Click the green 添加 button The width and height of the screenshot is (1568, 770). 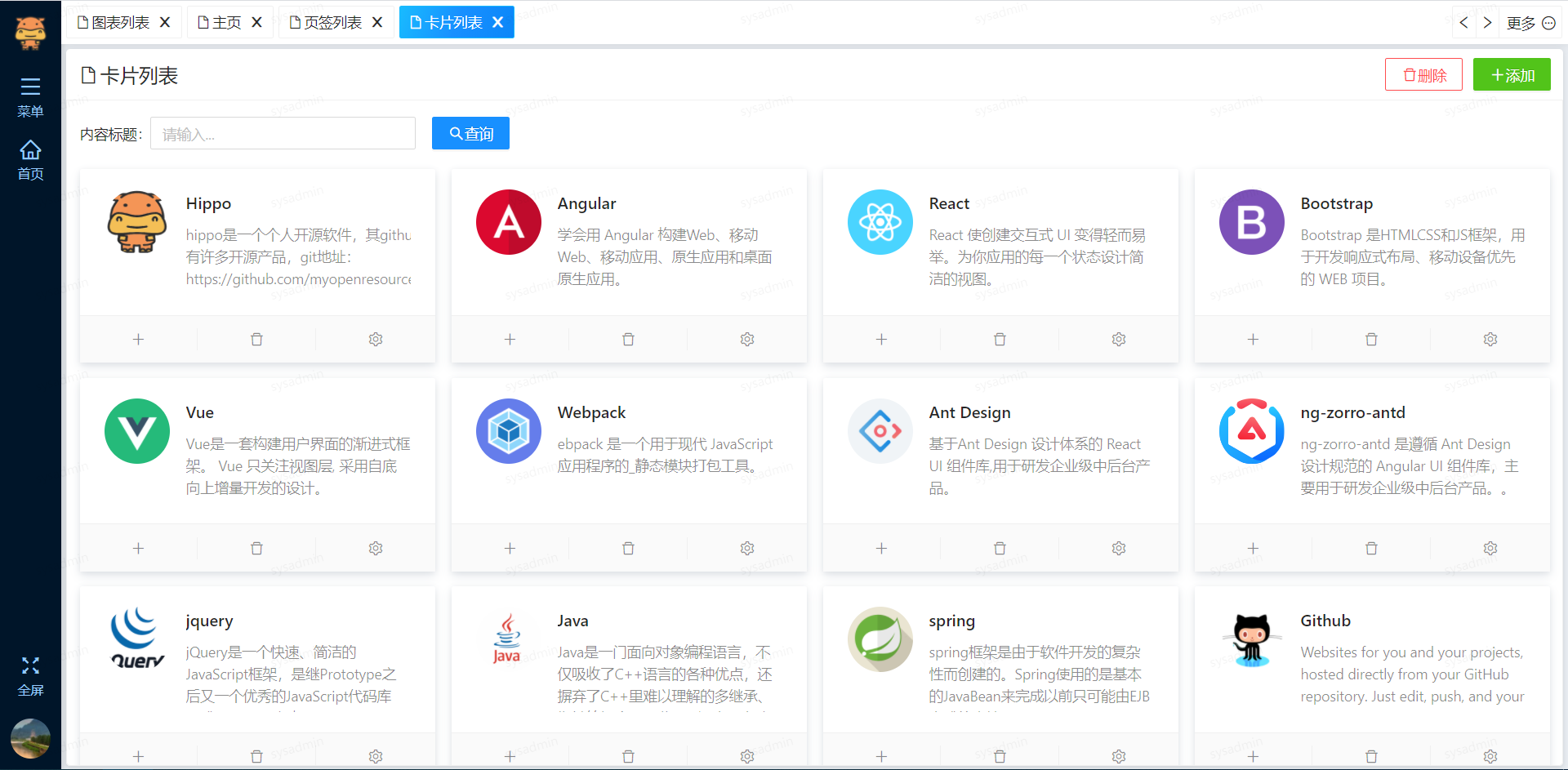click(1512, 75)
